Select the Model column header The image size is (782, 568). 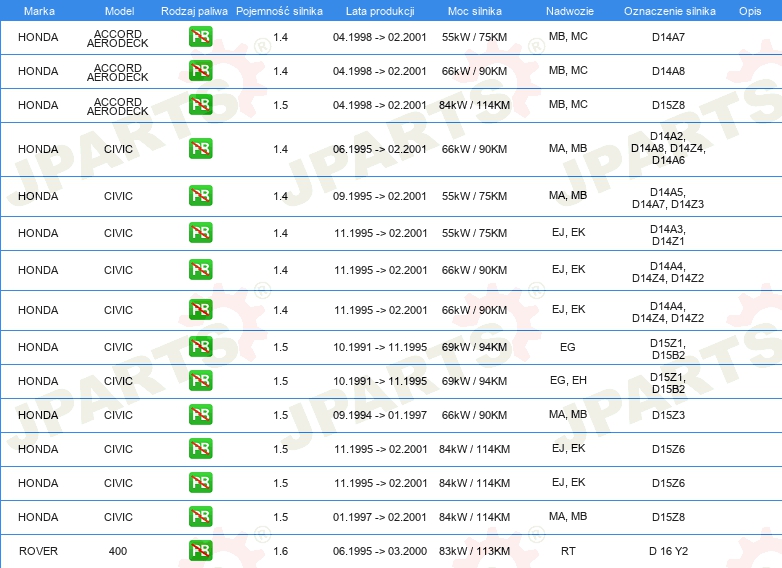[120, 11]
